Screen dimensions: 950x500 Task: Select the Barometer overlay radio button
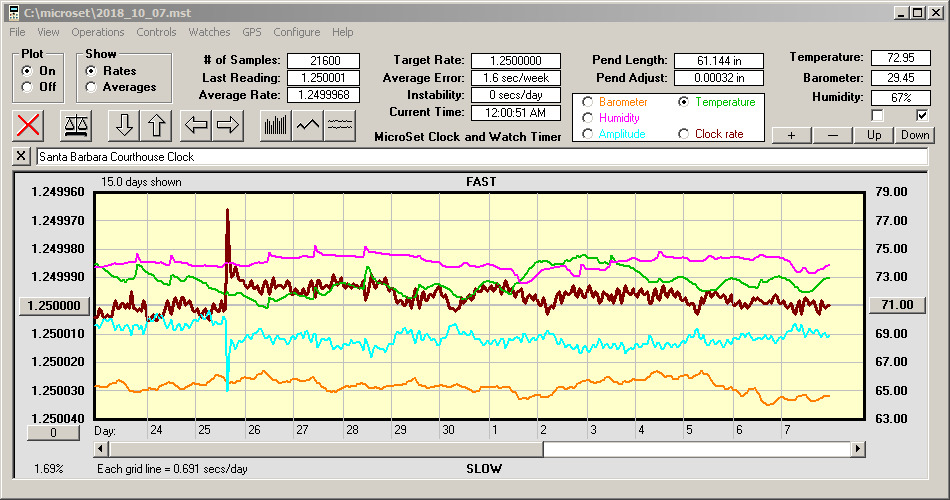point(587,102)
